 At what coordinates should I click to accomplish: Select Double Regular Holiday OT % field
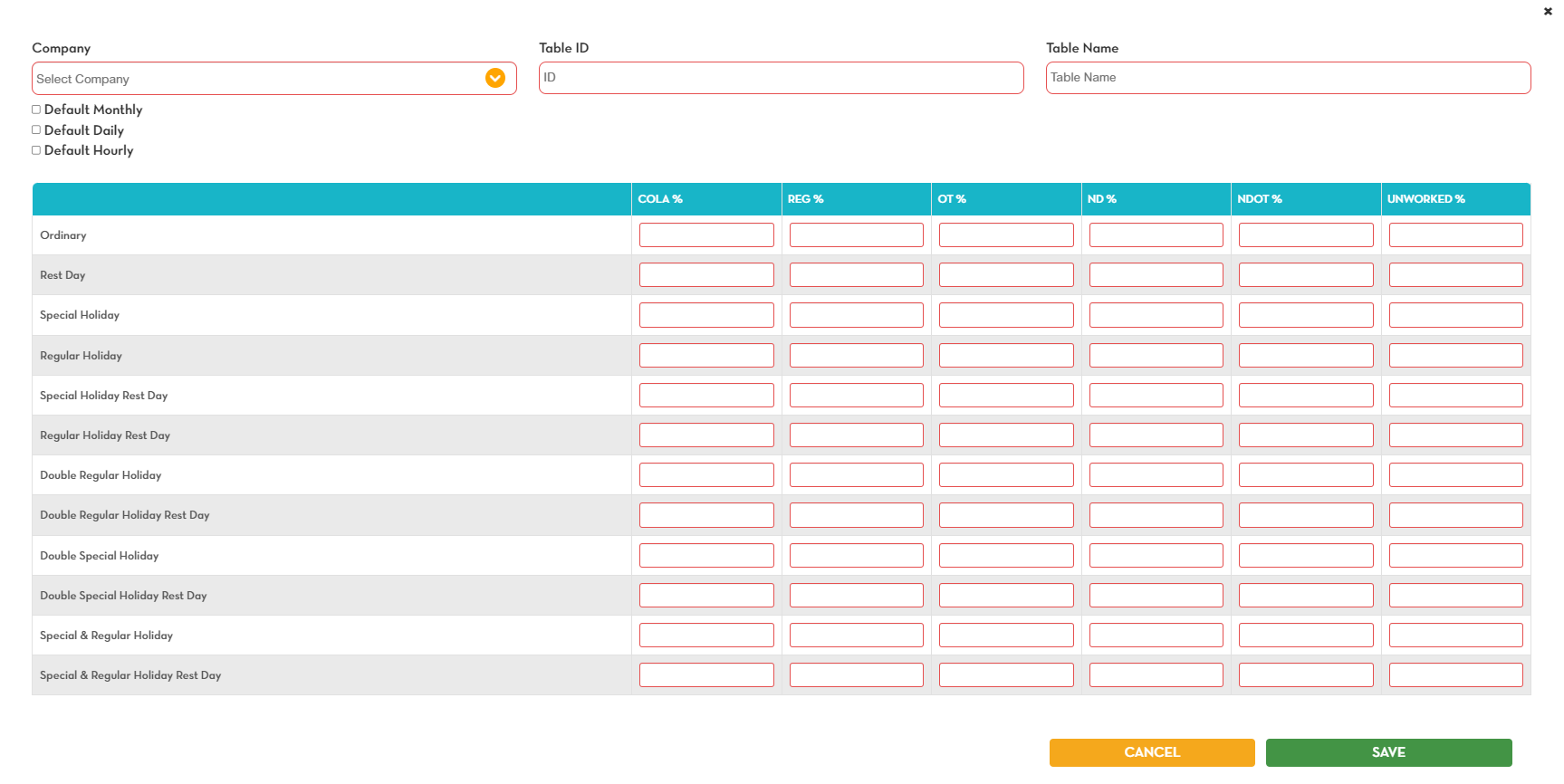coord(1006,475)
